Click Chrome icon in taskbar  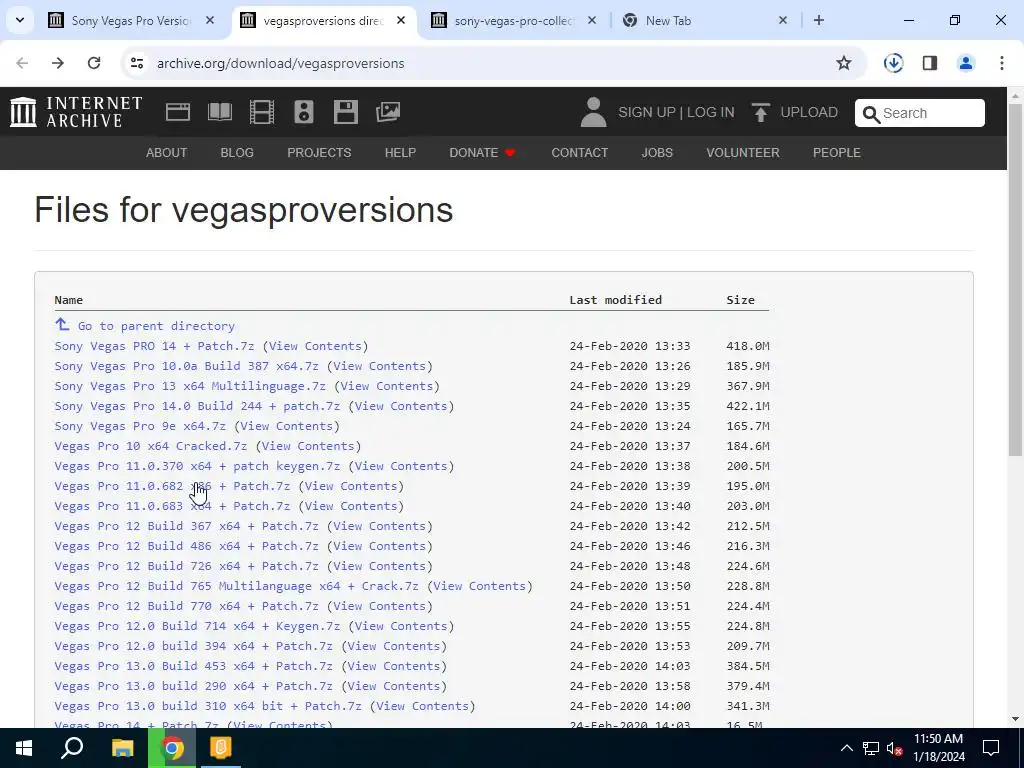point(172,748)
